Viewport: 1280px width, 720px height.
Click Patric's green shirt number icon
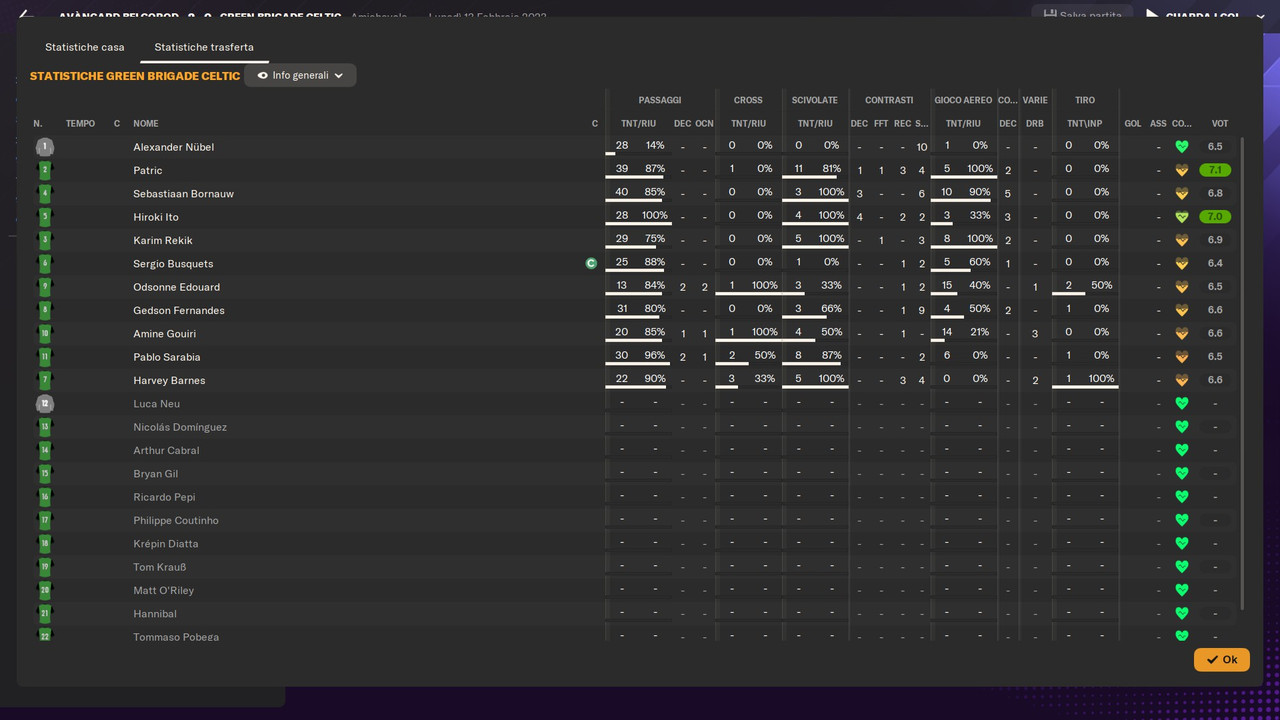pos(44,170)
